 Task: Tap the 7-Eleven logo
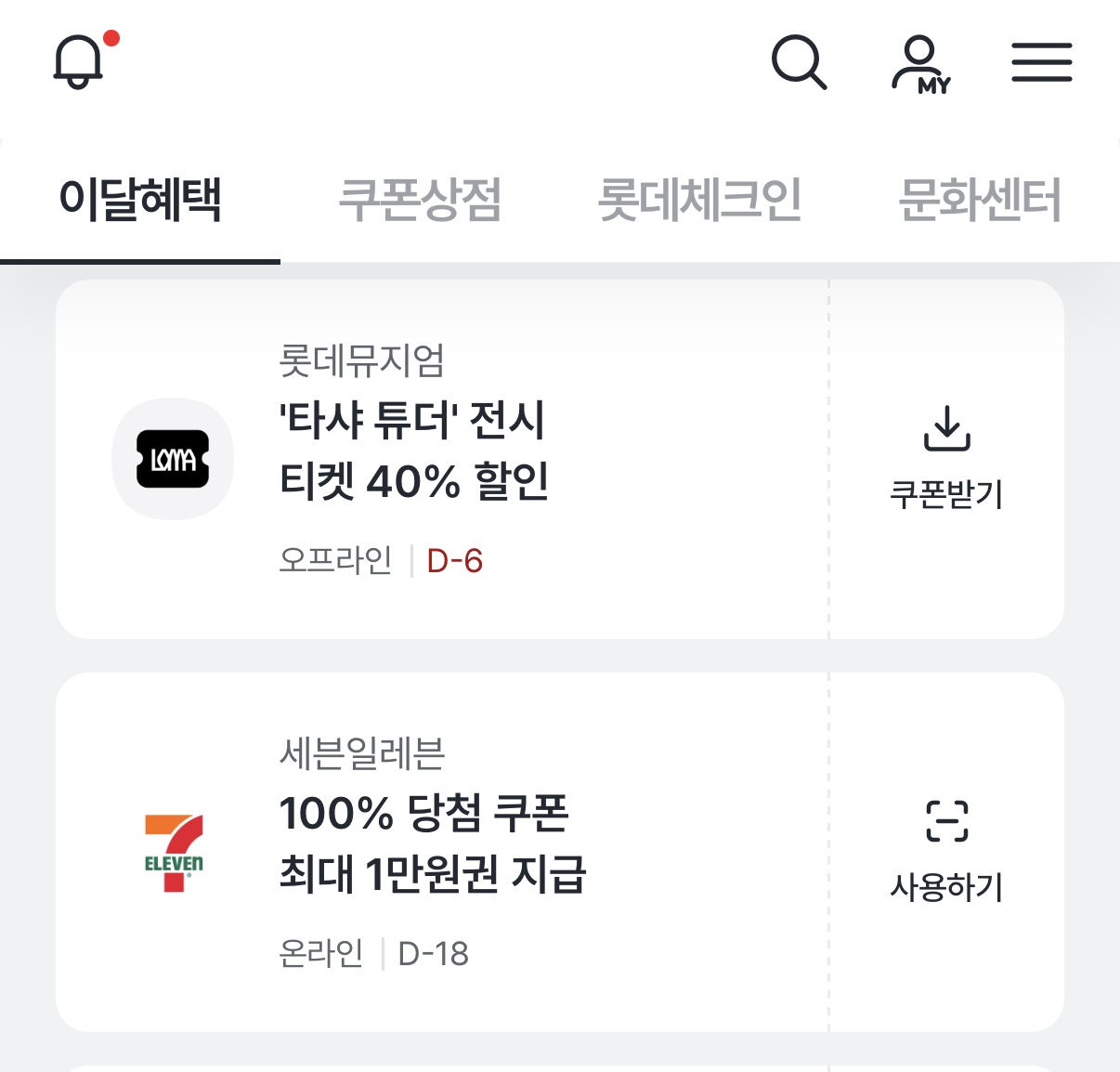(173, 852)
